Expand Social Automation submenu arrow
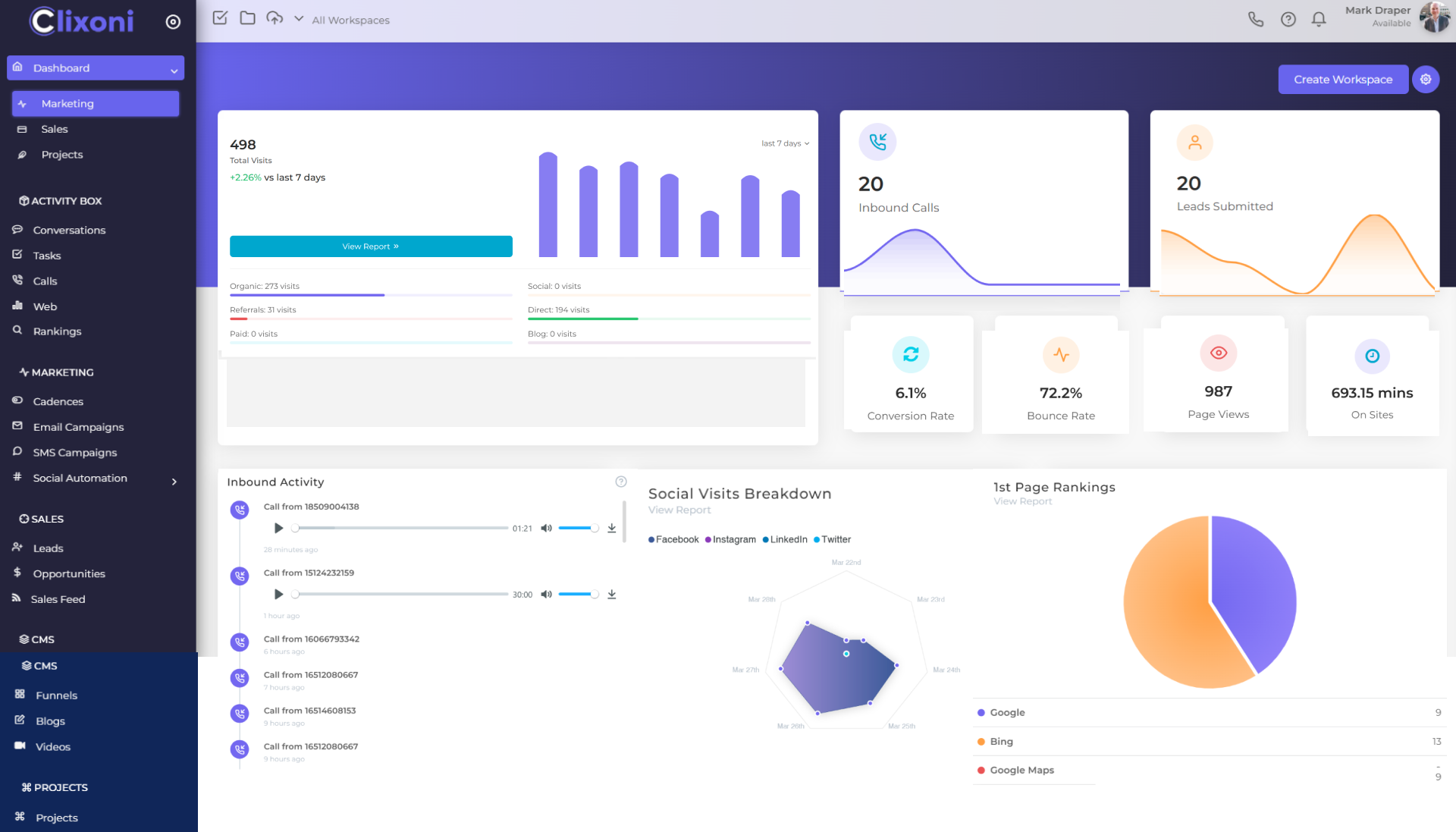The width and height of the screenshot is (1456, 832). (174, 482)
